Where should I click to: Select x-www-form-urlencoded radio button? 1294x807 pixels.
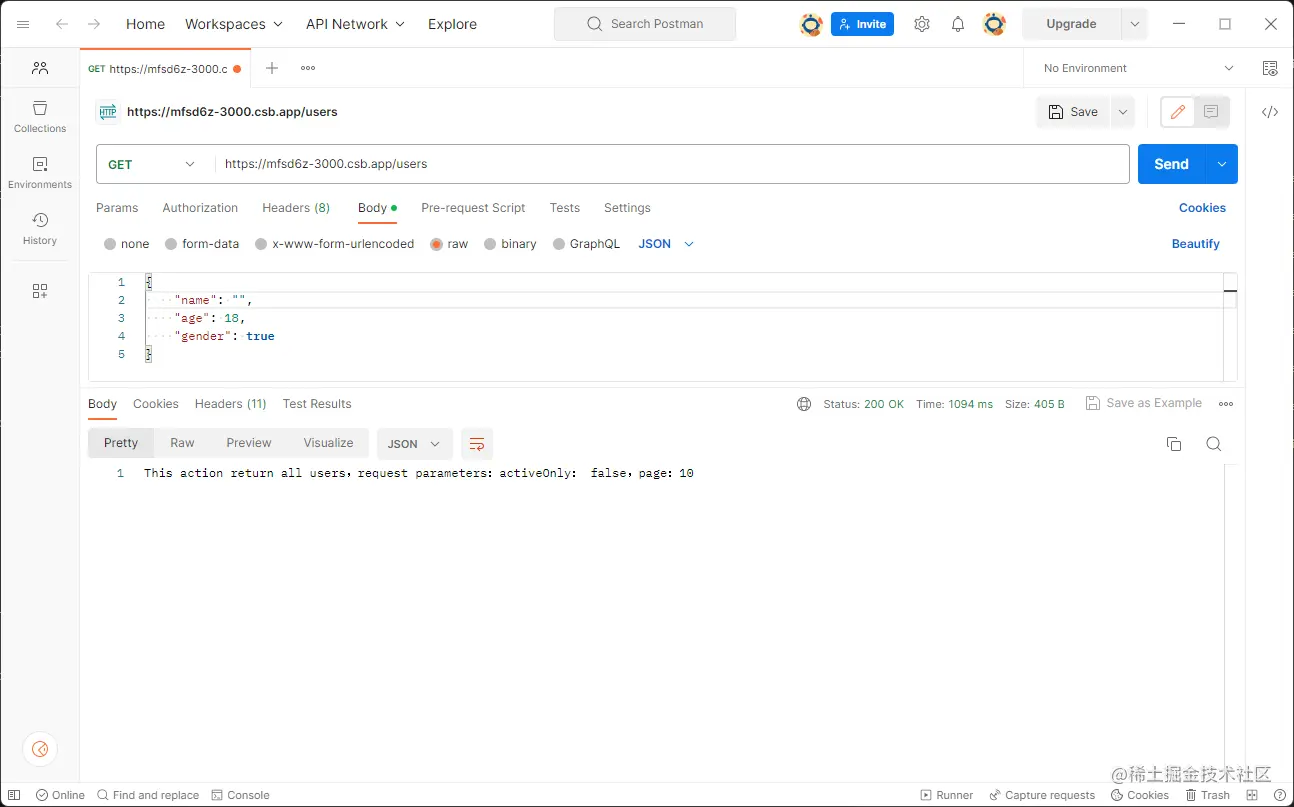261,244
